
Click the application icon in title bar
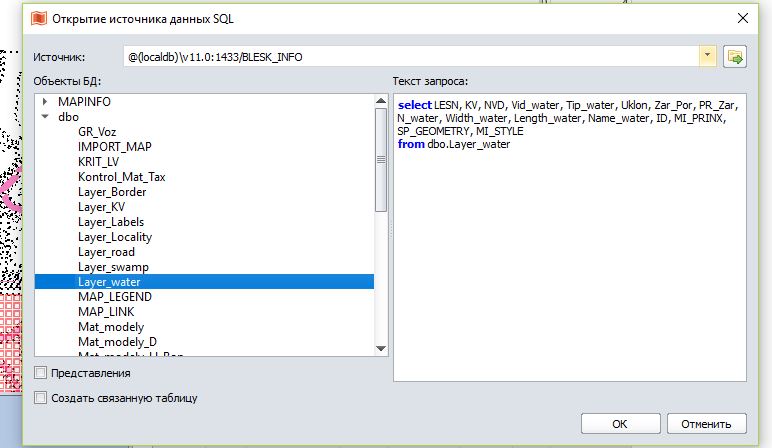pyautogui.click(x=39, y=18)
